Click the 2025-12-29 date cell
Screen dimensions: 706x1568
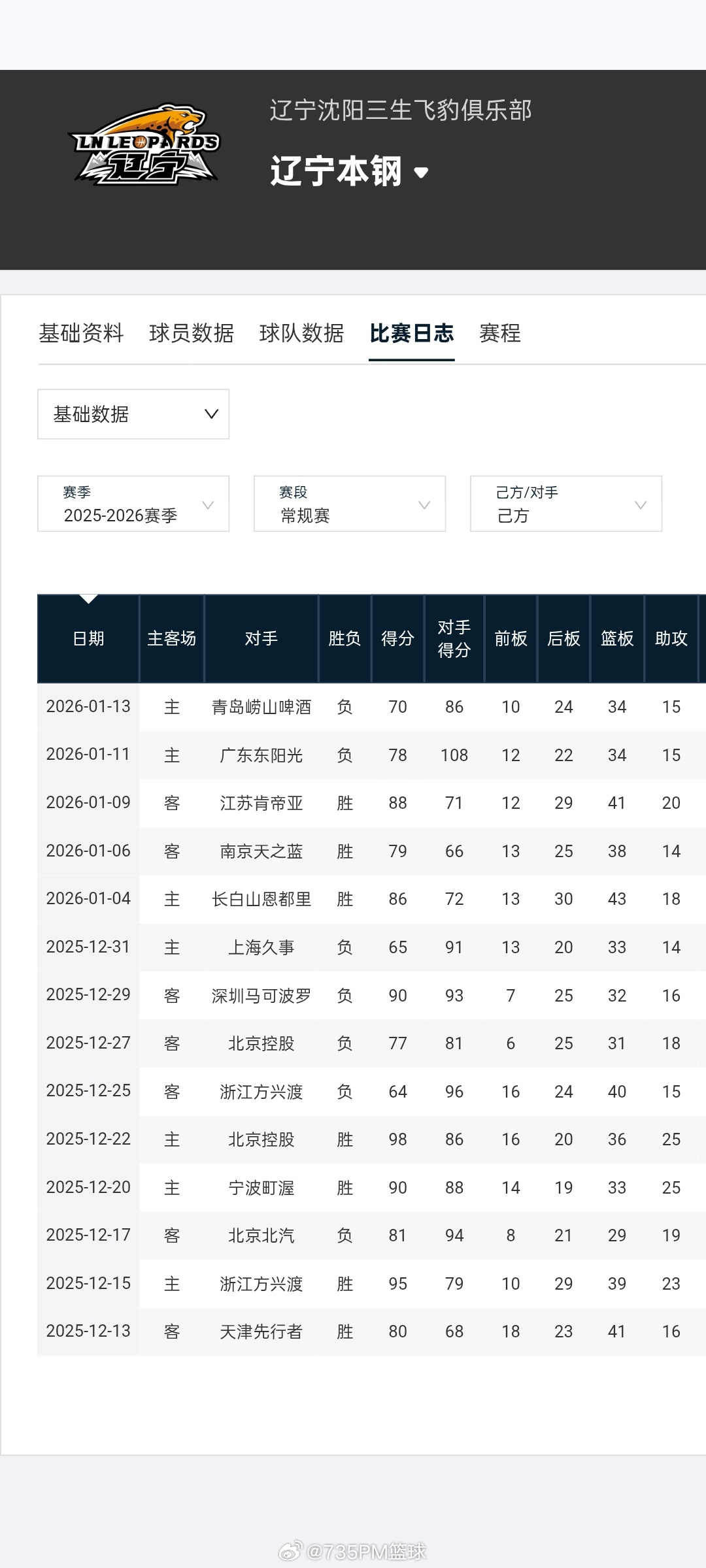pyautogui.click(x=88, y=994)
